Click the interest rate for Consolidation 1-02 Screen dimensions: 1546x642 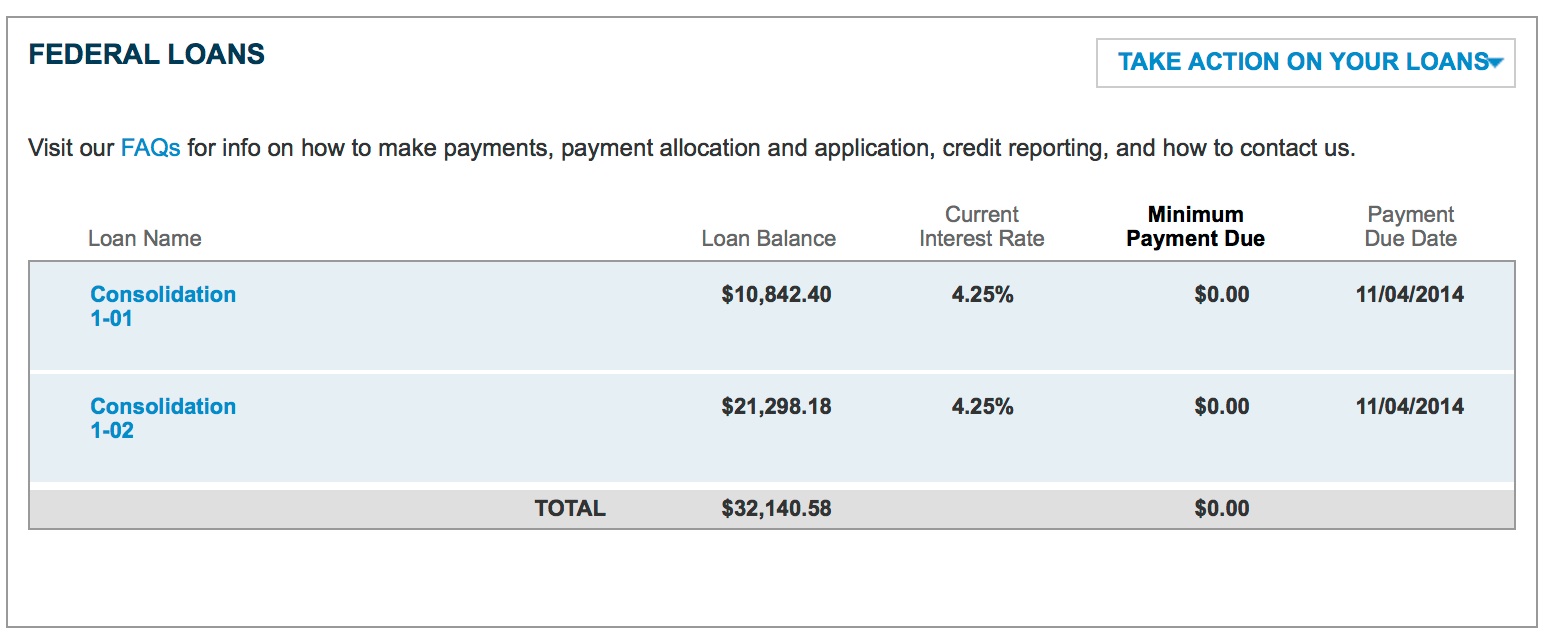[982, 406]
